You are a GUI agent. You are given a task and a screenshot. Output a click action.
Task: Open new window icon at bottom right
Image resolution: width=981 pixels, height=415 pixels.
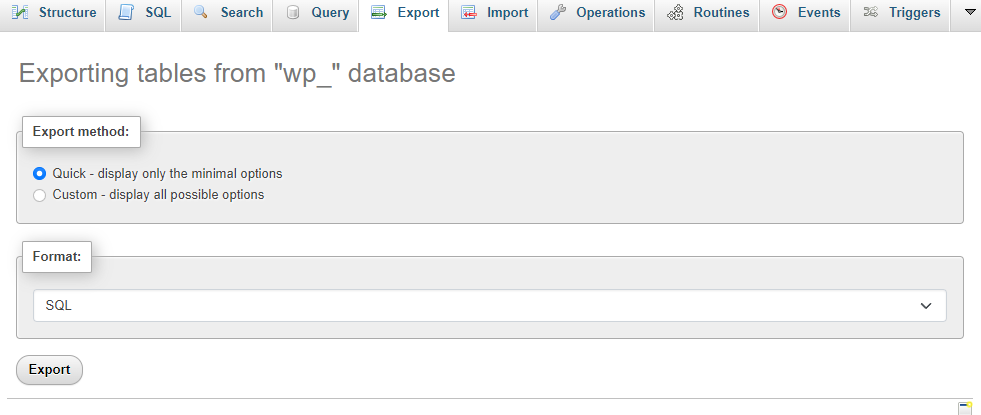click(965, 407)
